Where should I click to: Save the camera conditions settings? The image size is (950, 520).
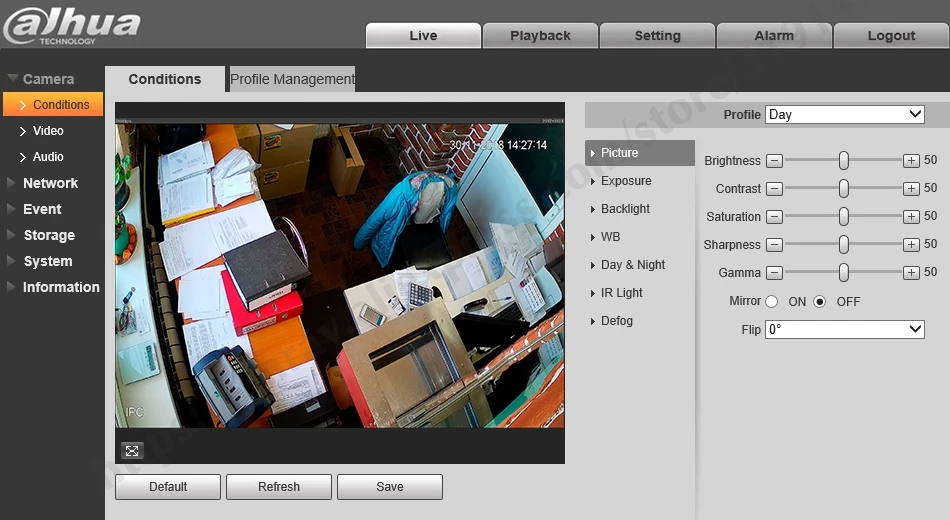click(x=390, y=487)
